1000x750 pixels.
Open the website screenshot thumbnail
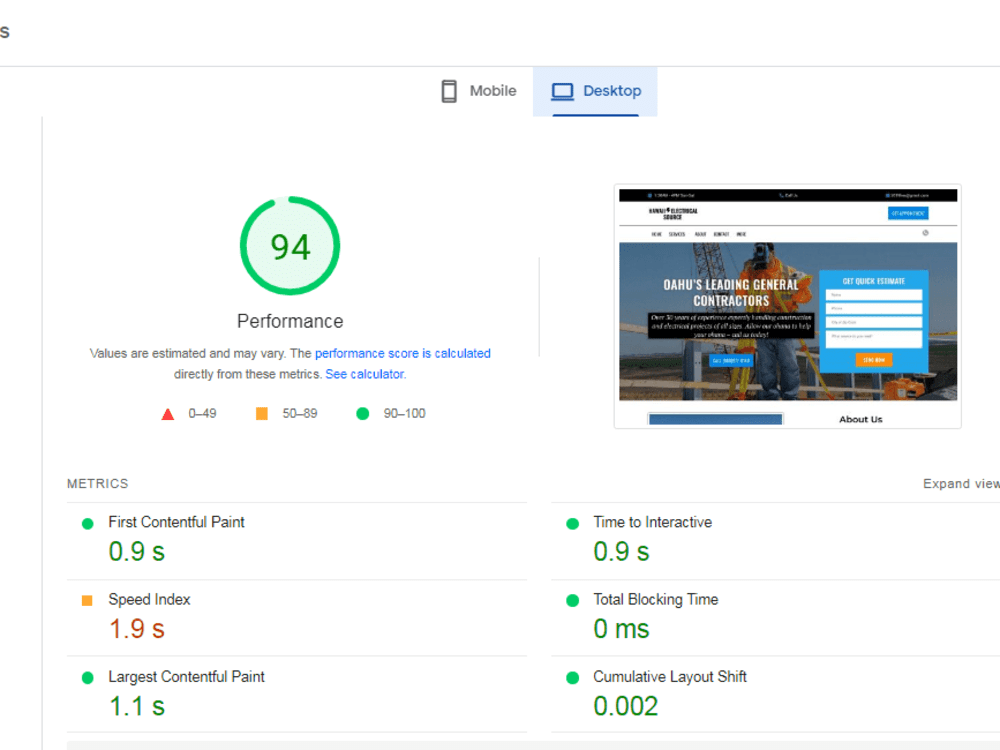(788, 307)
